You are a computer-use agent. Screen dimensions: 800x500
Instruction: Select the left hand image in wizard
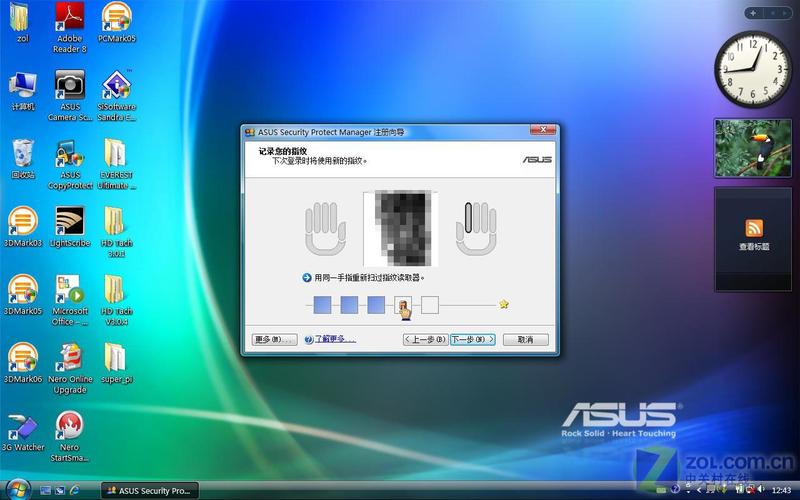(x=325, y=228)
